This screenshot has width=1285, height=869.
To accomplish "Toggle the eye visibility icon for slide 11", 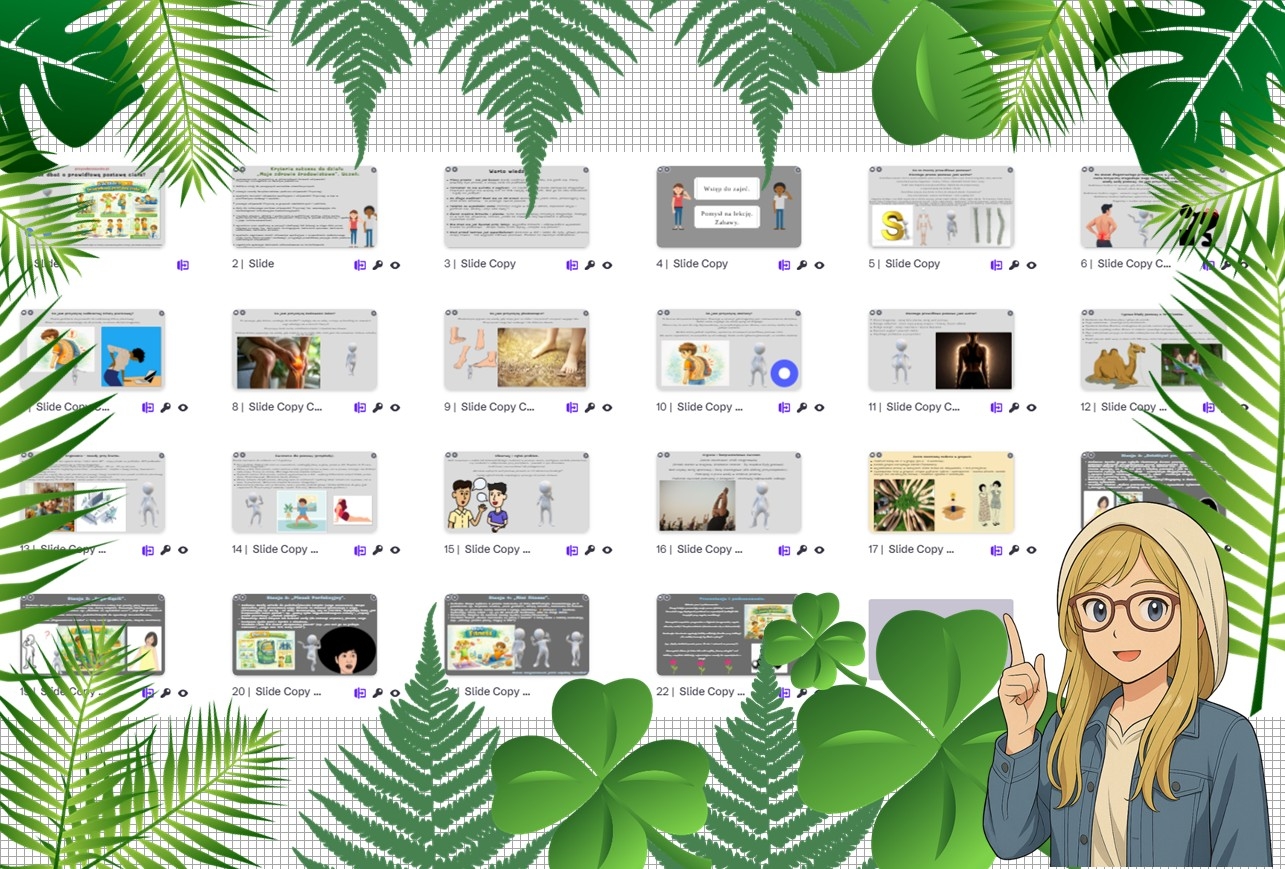I will (x=1031, y=407).
